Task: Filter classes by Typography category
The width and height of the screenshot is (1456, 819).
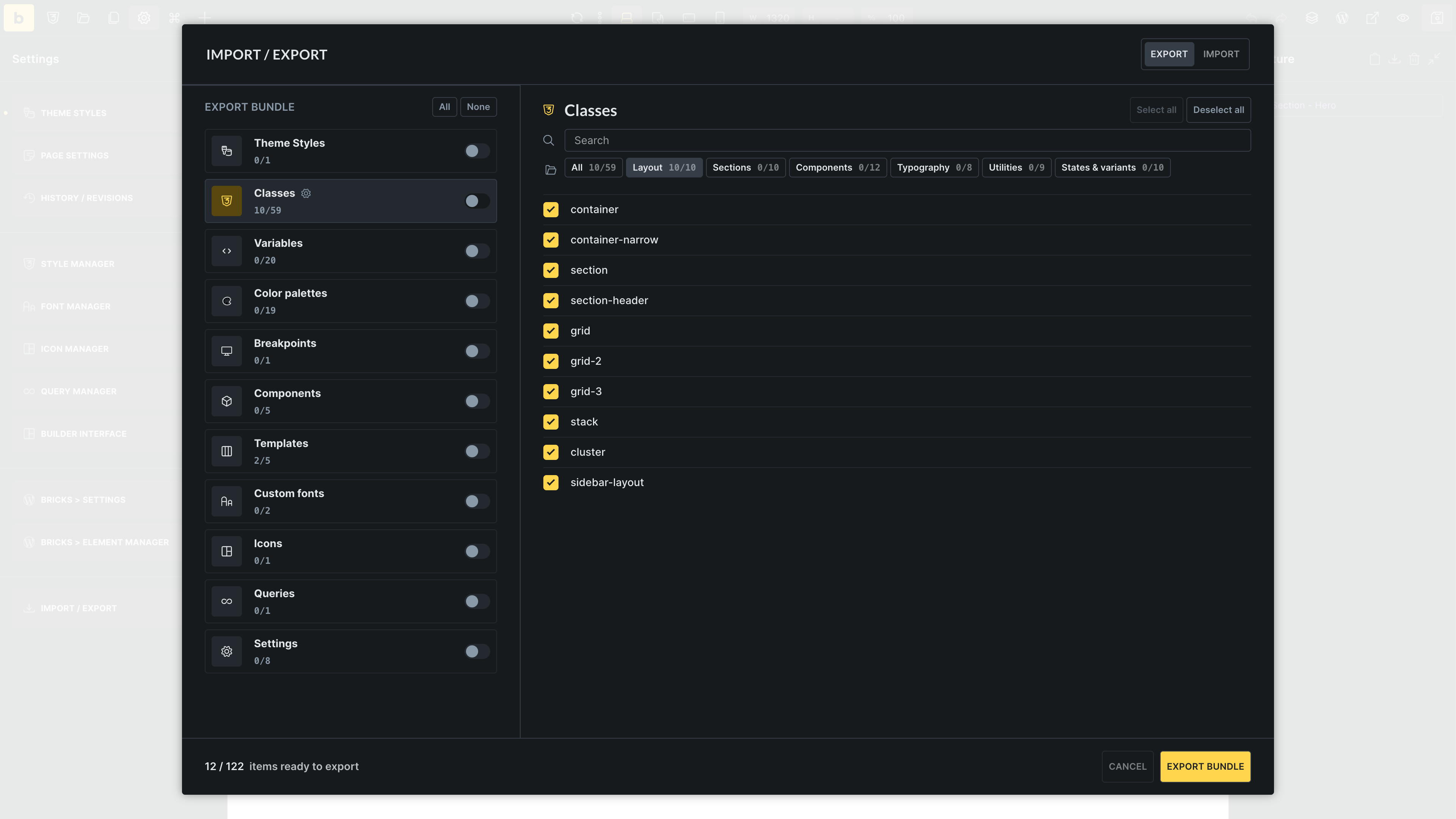Action: pos(934,167)
